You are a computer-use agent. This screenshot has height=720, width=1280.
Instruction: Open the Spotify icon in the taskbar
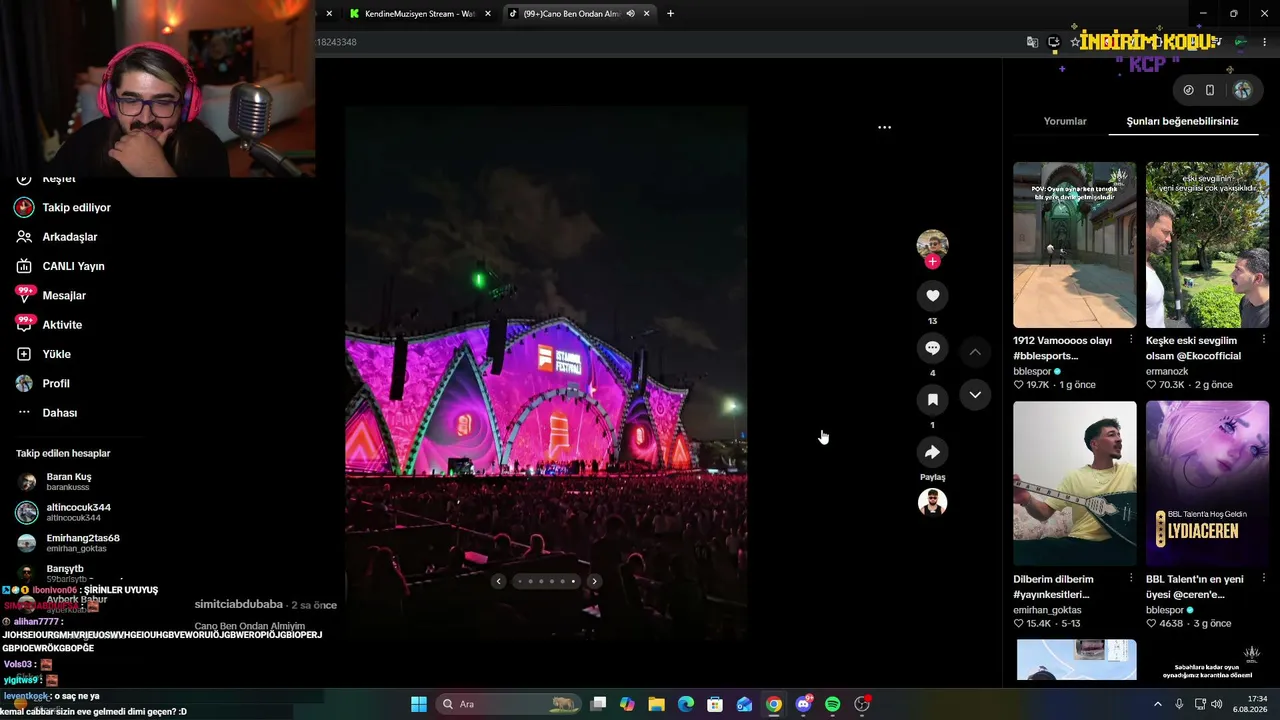click(x=833, y=704)
